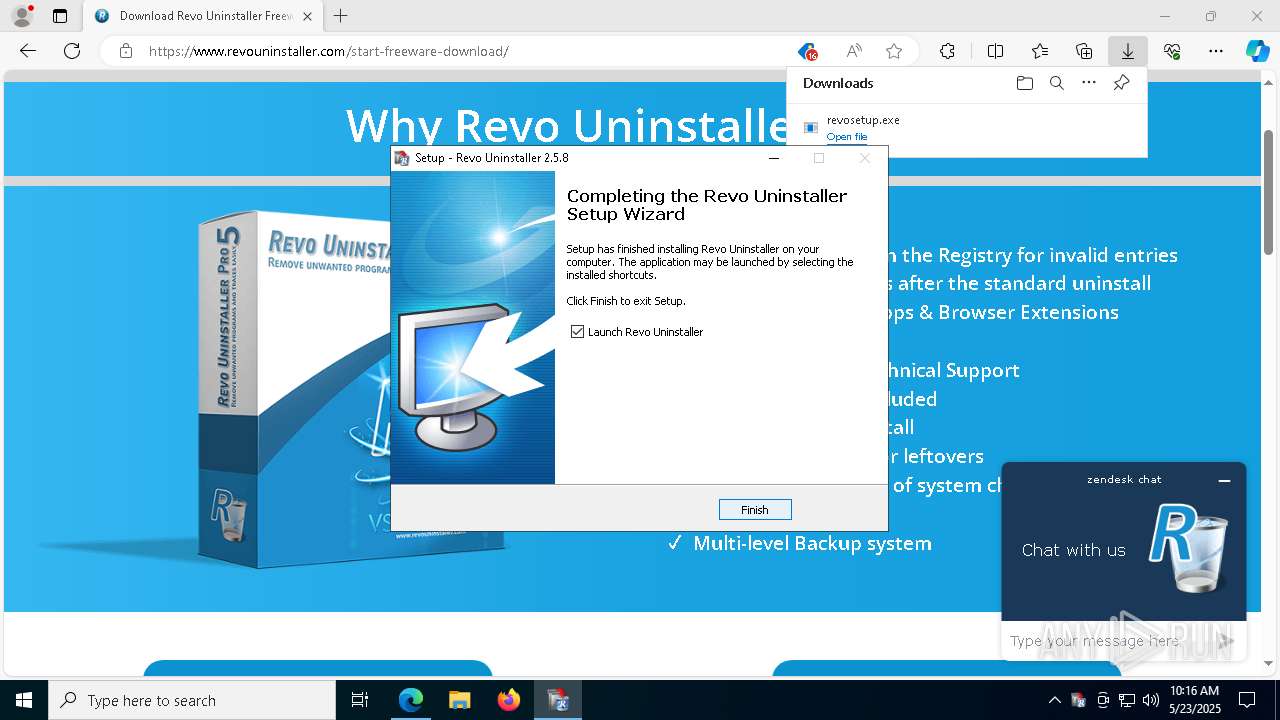Minimize the zendesk chat widget
The height and width of the screenshot is (720, 1280).
[1224, 481]
